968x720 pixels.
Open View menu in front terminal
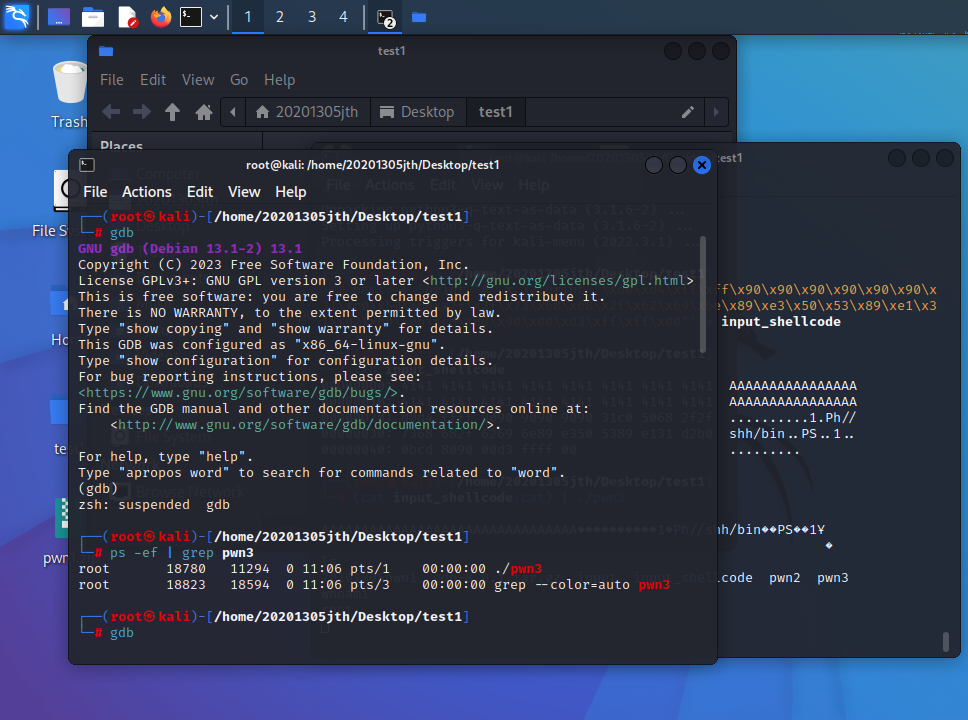pos(244,192)
